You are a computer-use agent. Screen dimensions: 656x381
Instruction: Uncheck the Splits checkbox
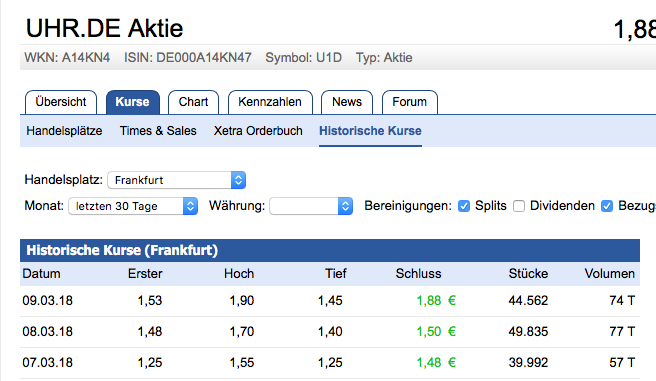[464, 206]
